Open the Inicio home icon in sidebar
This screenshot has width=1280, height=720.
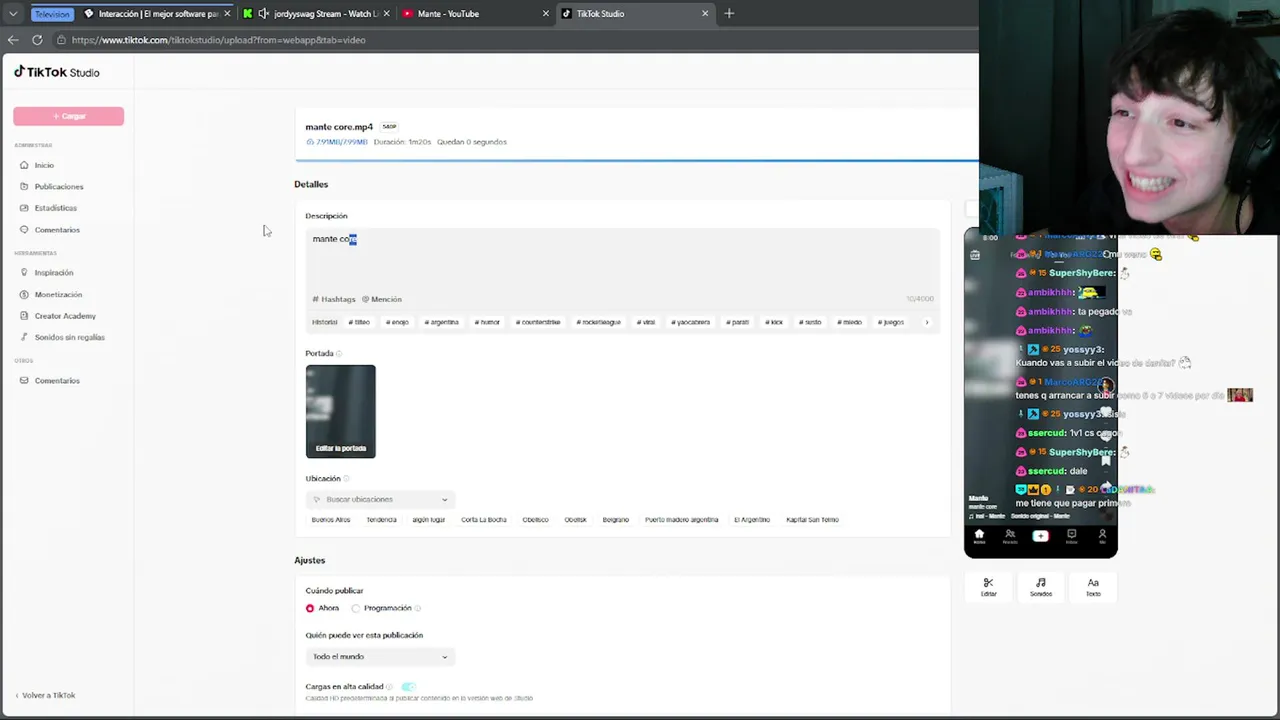pyautogui.click(x=24, y=165)
